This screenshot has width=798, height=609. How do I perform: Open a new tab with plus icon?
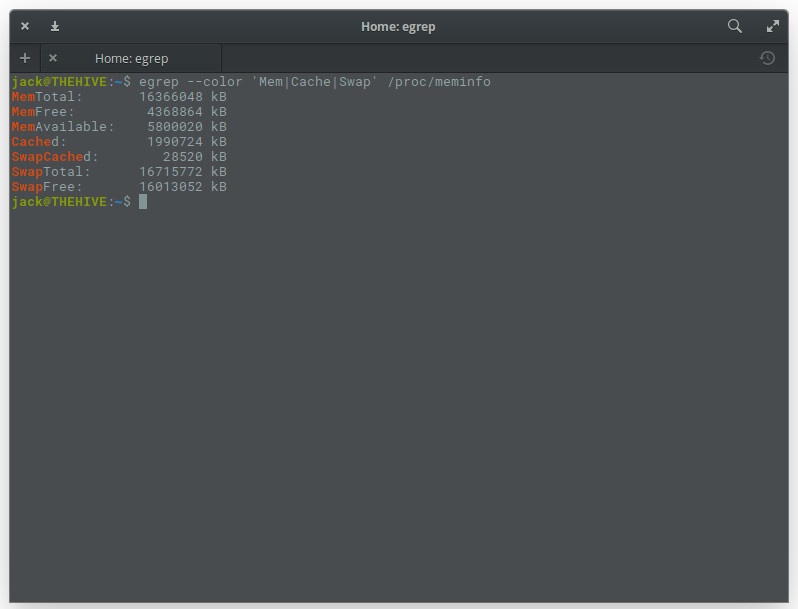pos(25,58)
